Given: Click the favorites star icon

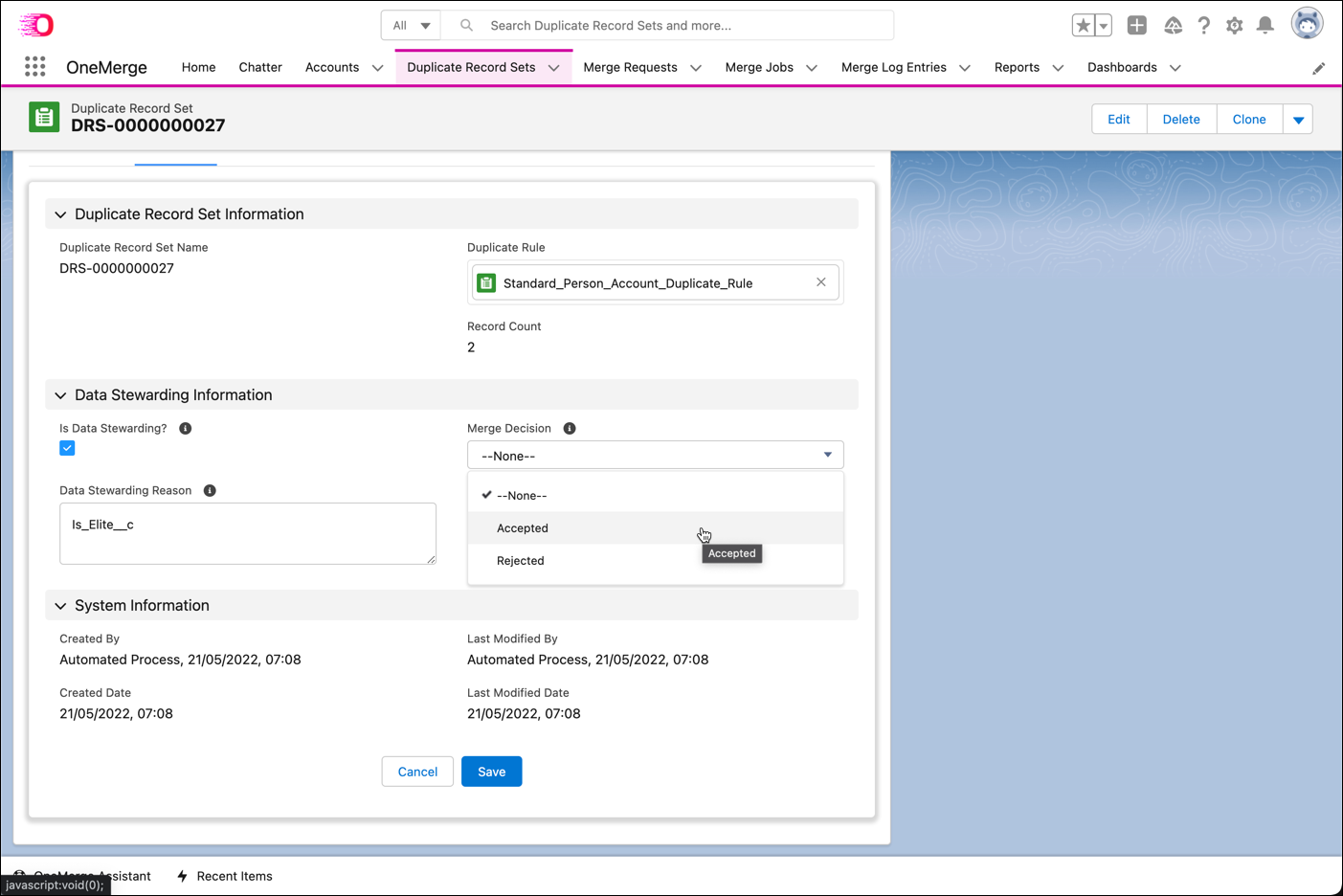Looking at the screenshot, I should 1085,25.
